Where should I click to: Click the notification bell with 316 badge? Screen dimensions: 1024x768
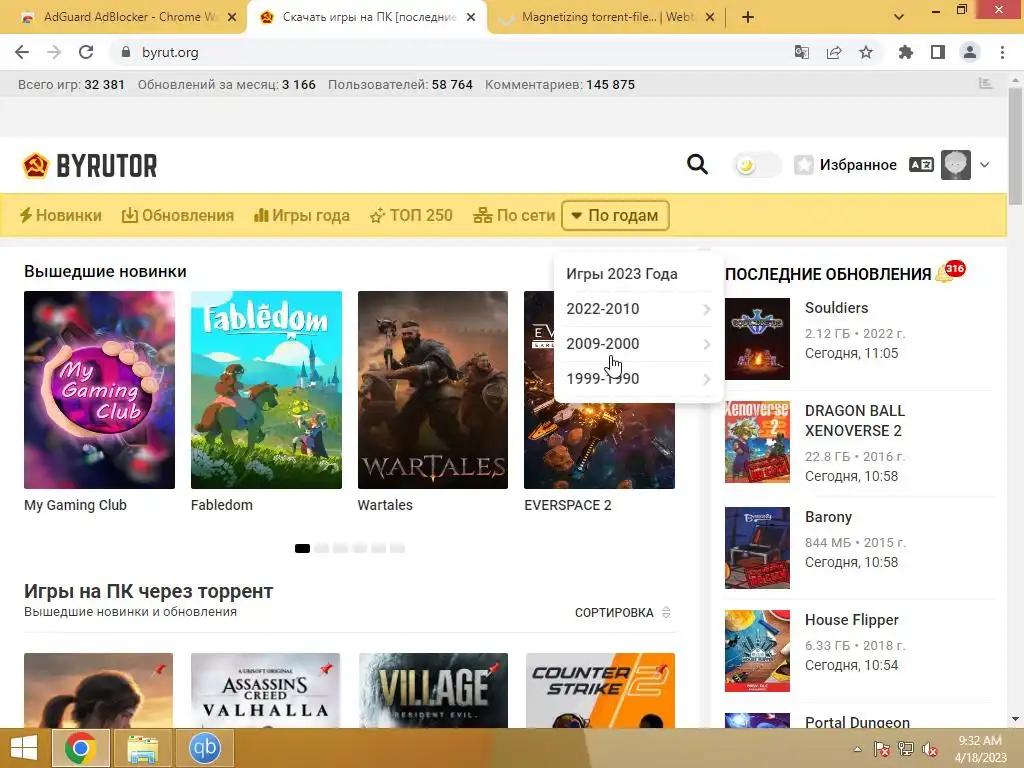click(x=949, y=272)
